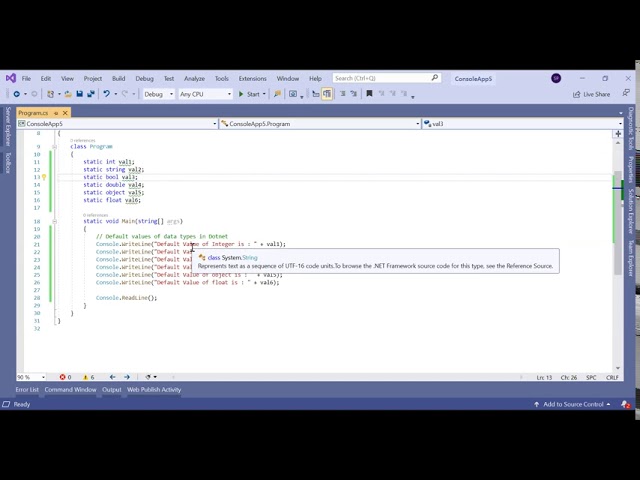Open the Properties side tab
This screenshot has height=480, width=640.
point(631,169)
